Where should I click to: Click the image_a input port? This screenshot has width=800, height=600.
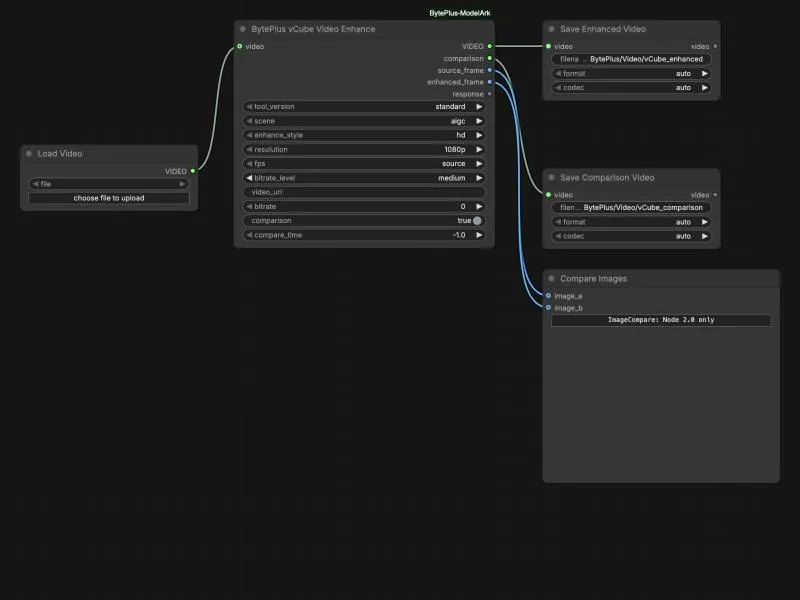[x=548, y=296]
